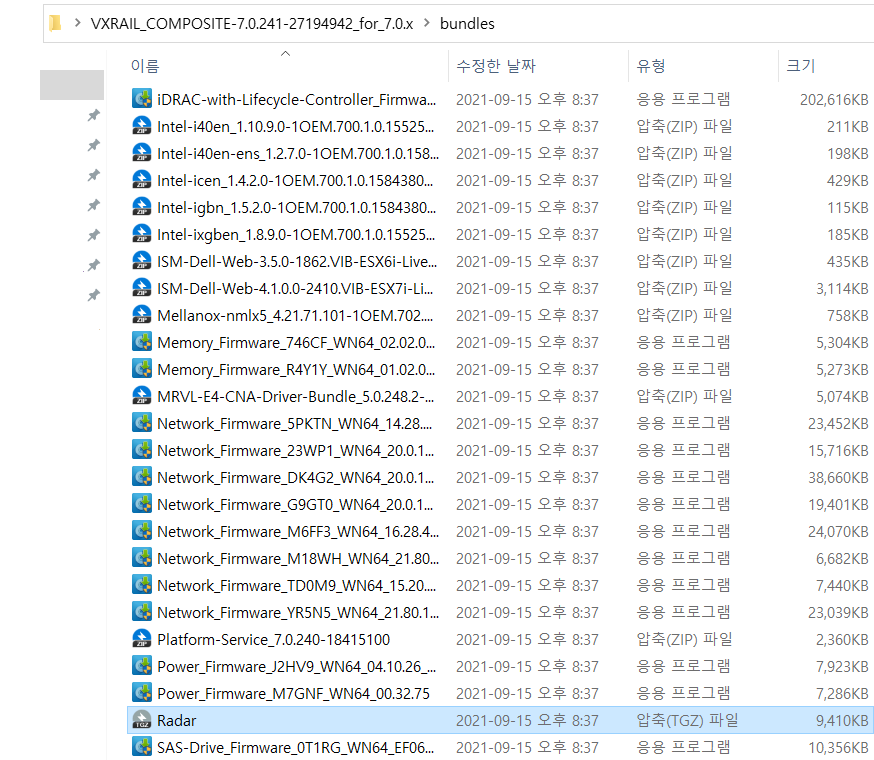Click the iDRAC-with-Lifecycle-Controller firmware file icon
The height and width of the screenshot is (760, 874).
[x=142, y=99]
